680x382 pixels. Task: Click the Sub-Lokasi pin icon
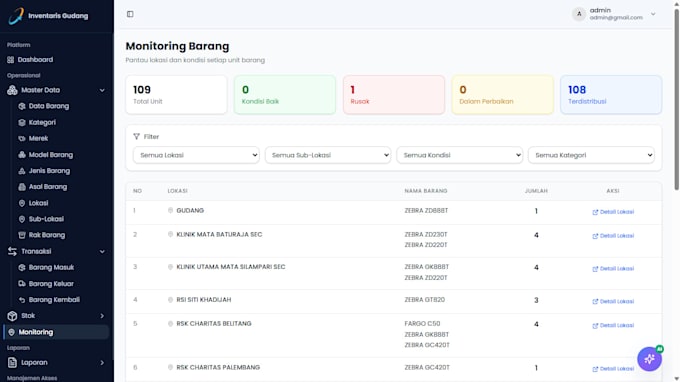pos(22,219)
